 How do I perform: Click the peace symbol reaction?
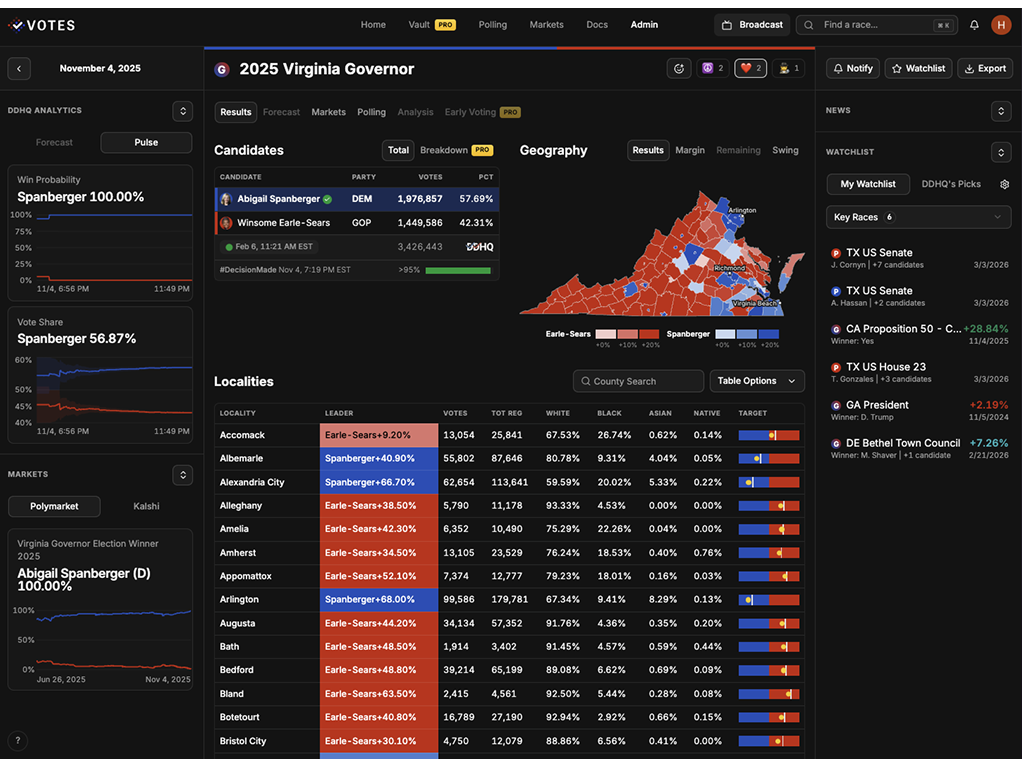(712, 68)
